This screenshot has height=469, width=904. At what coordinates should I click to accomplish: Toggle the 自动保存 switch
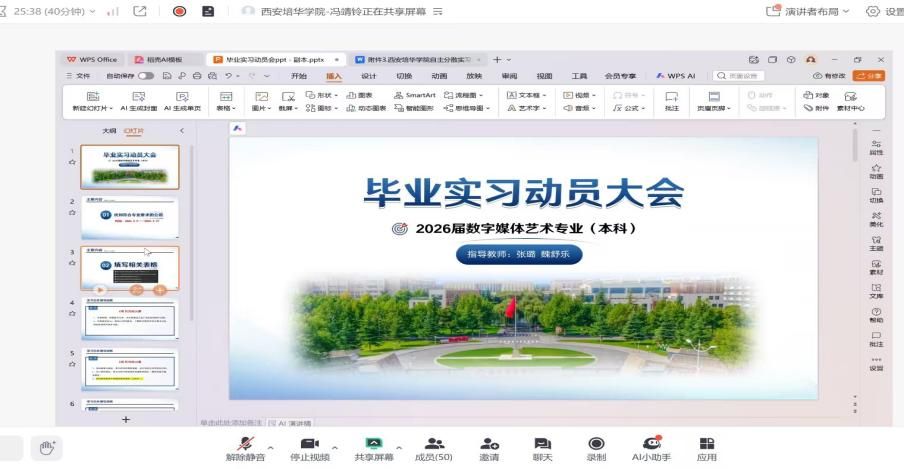click(x=146, y=76)
